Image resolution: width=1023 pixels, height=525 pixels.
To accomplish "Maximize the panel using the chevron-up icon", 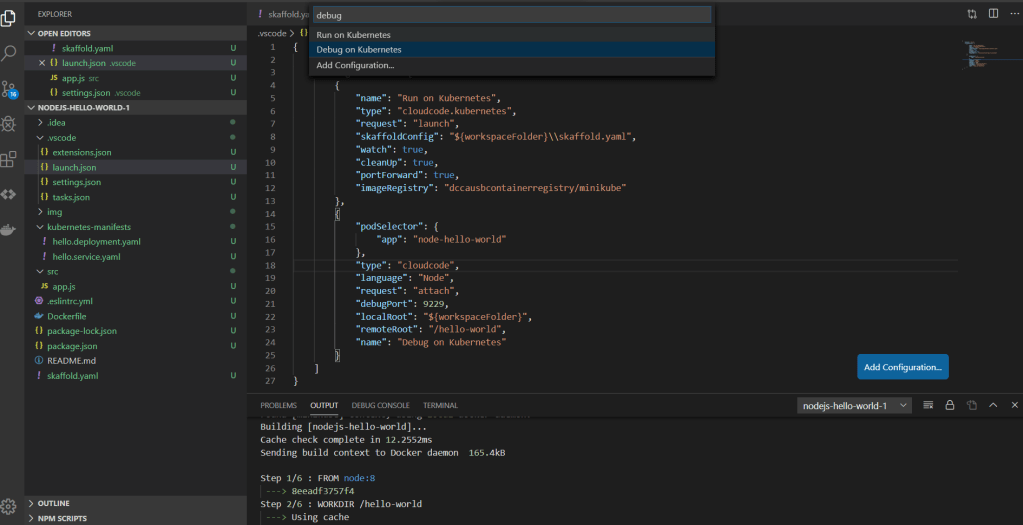I will [993, 405].
